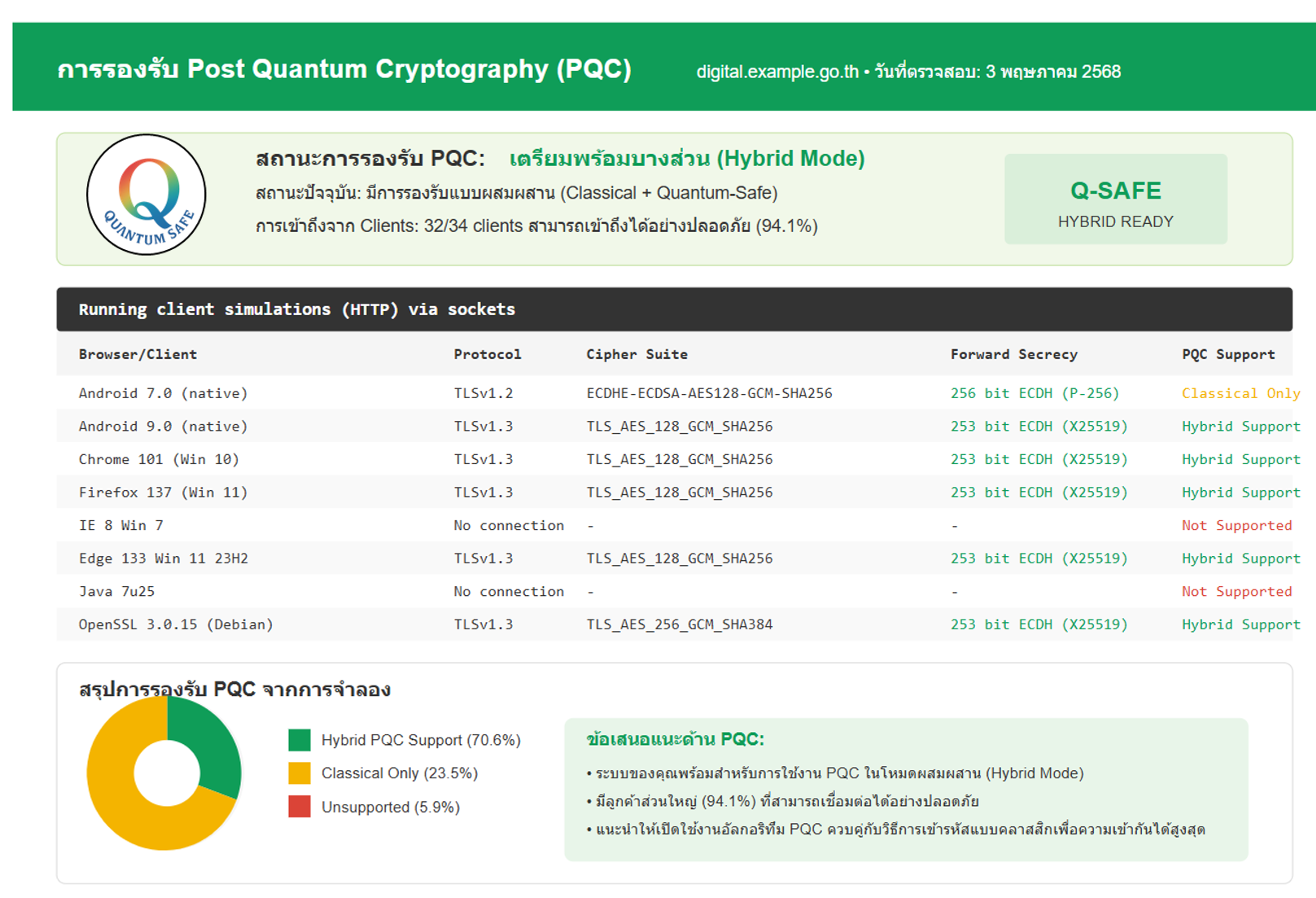
Task: Click the Unsupported (5.9%) legend label
Action: click(x=391, y=807)
